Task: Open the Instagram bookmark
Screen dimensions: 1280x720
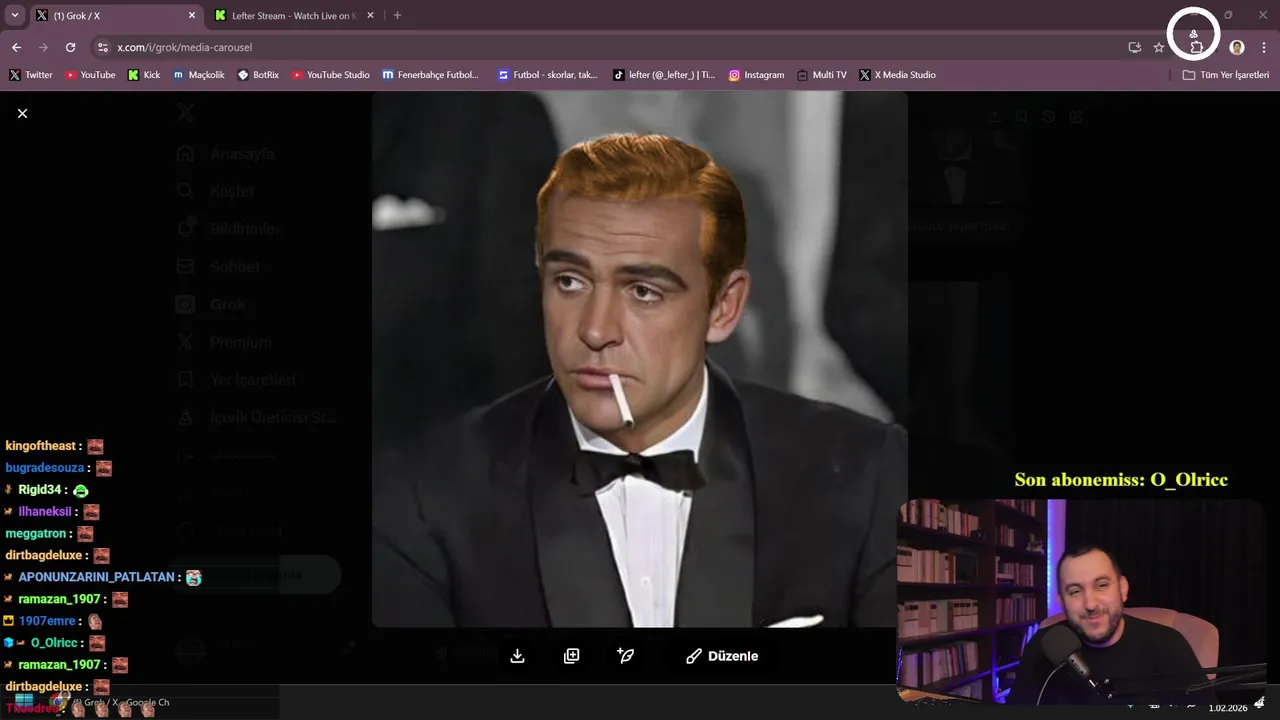Action: tap(756, 75)
